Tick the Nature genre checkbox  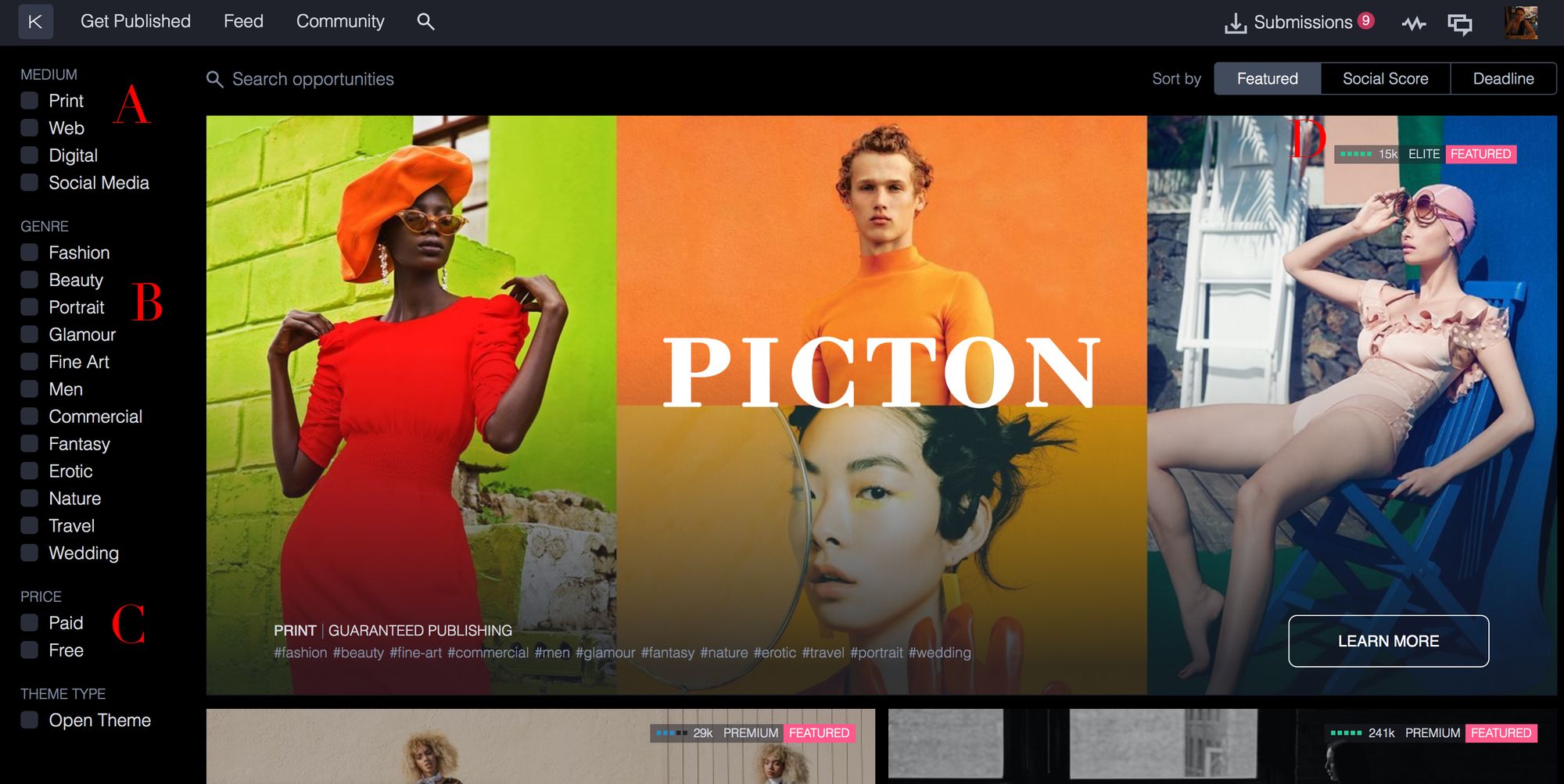point(30,499)
